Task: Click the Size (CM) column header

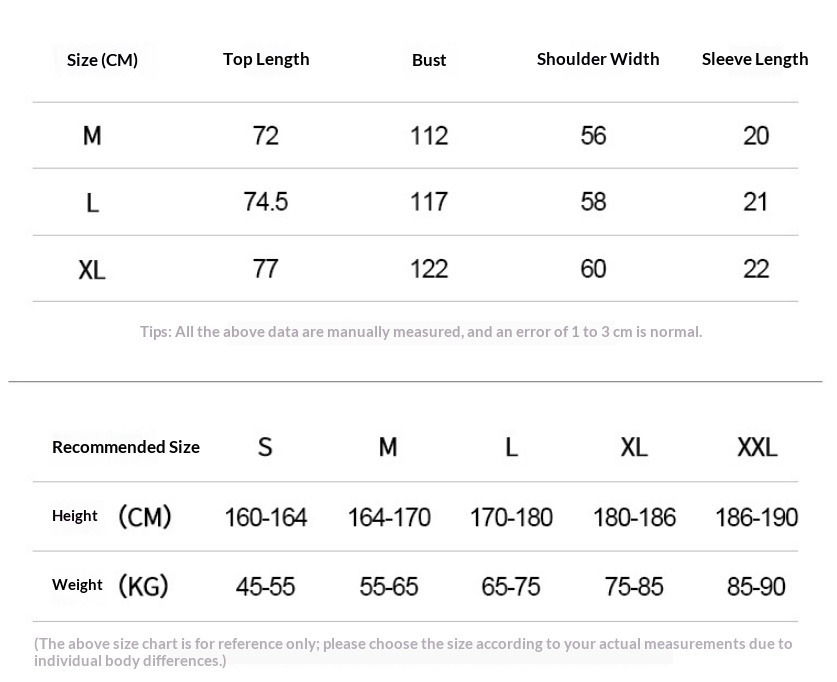Action: [102, 60]
